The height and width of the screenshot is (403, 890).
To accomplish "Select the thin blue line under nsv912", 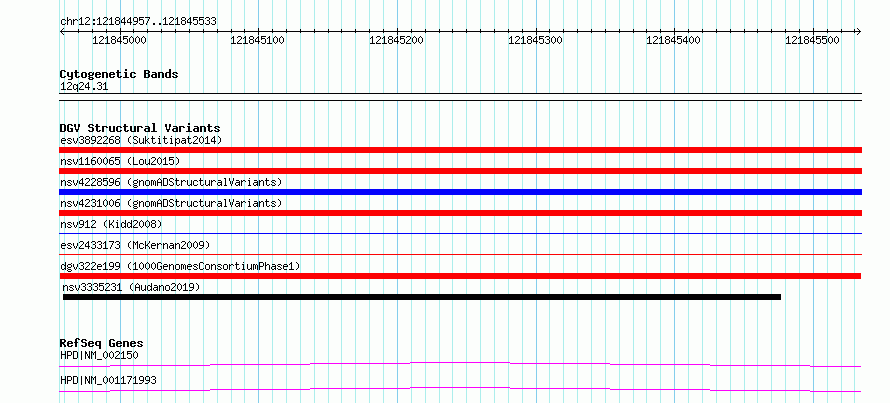I will pos(460,233).
